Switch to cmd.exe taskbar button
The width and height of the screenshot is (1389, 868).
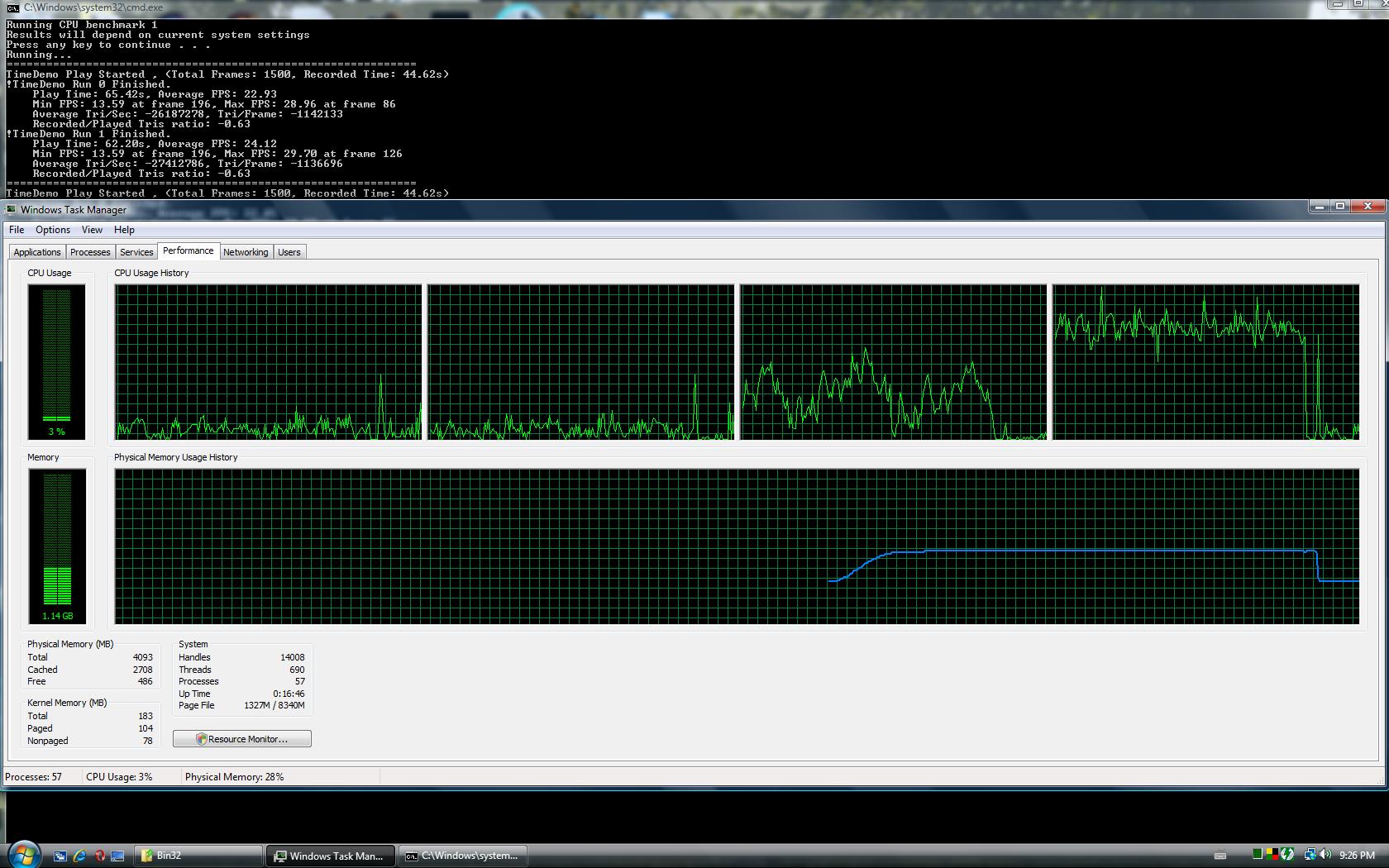tap(463, 856)
